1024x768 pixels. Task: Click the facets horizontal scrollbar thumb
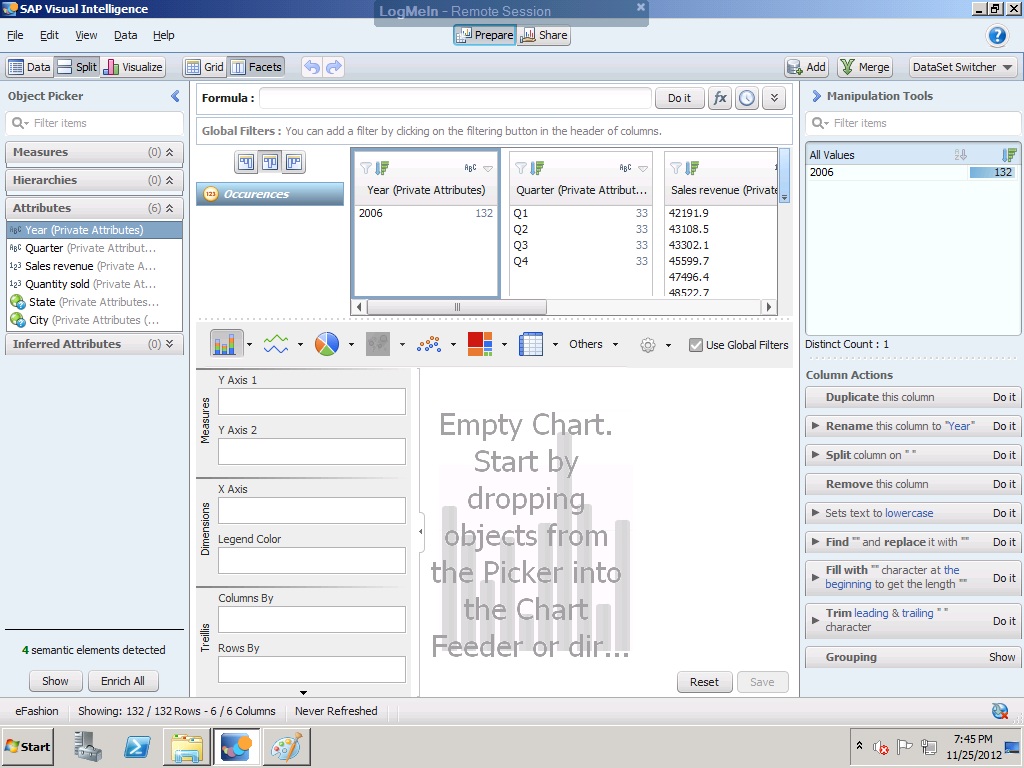click(457, 307)
